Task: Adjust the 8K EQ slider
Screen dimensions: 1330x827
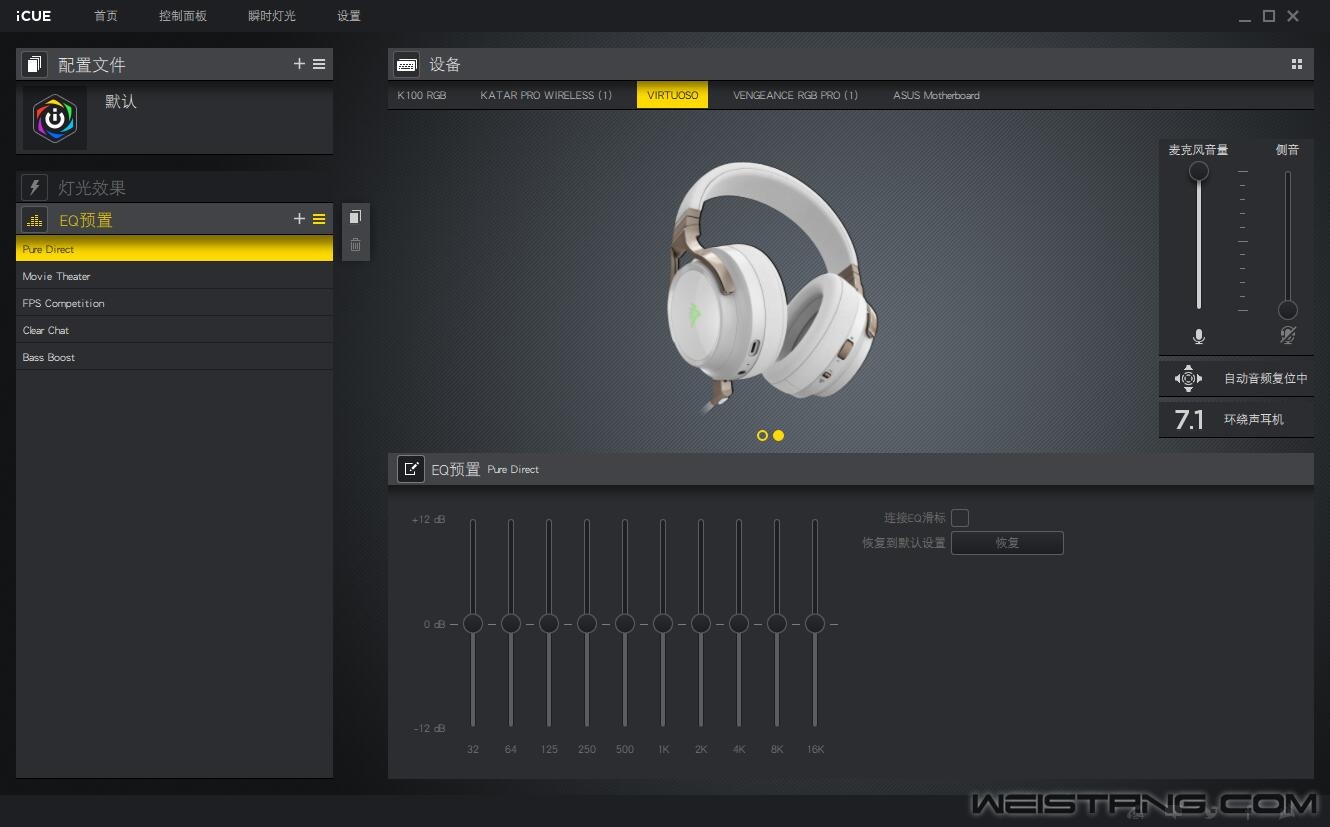Action: coord(777,624)
